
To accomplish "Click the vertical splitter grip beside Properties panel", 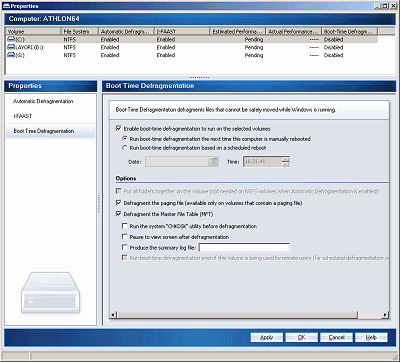I will [99, 203].
